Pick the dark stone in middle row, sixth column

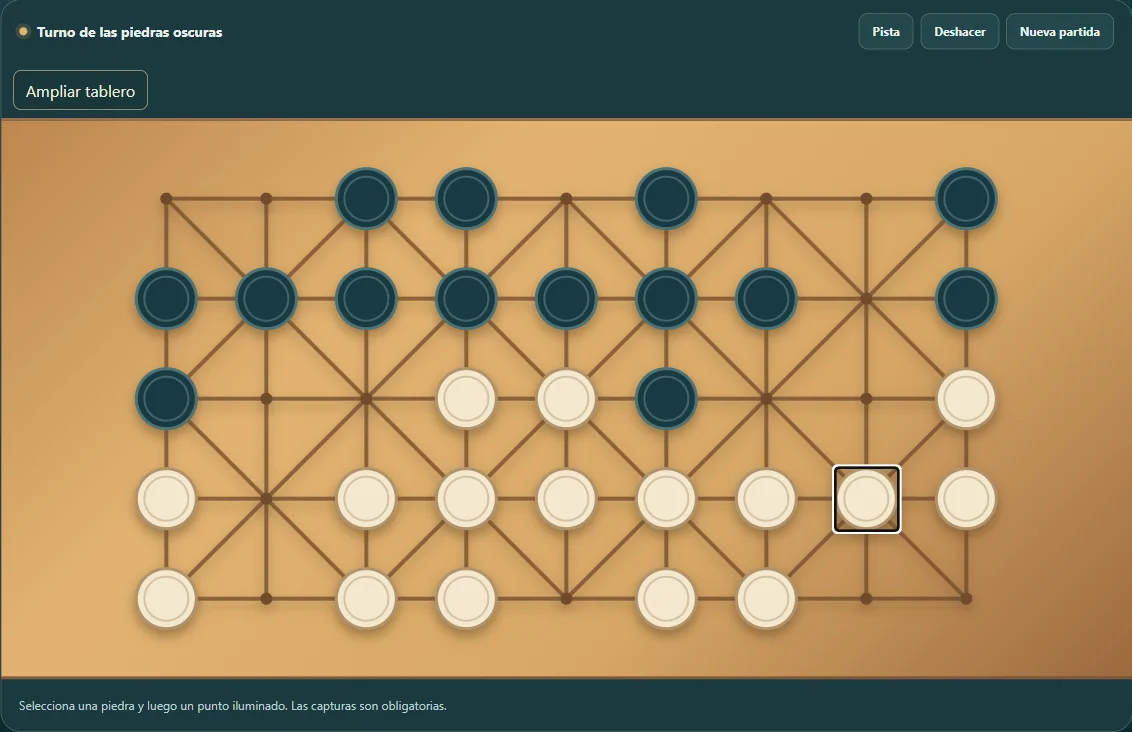pos(666,398)
